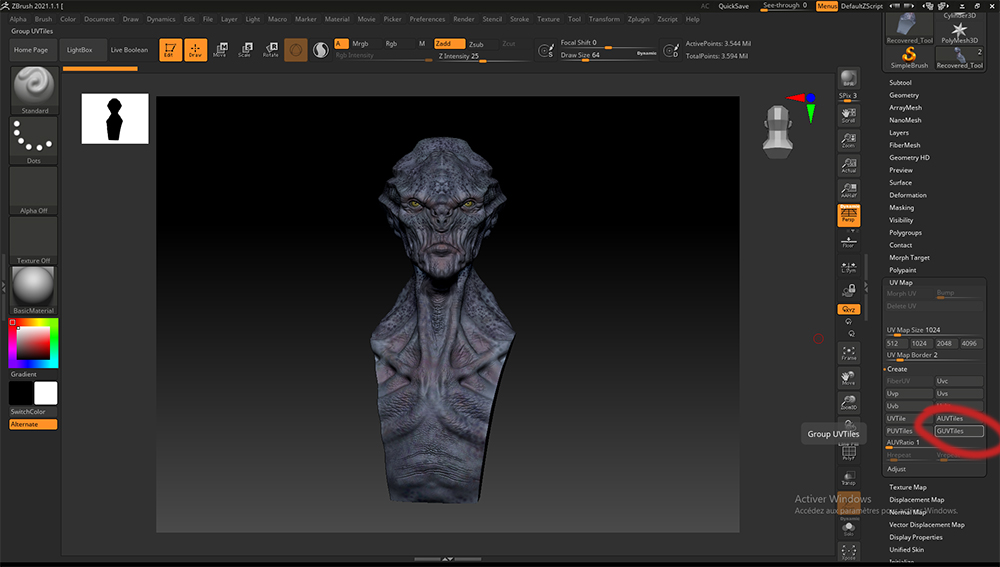
Task: Open the Zplugin menu
Action: point(638,19)
